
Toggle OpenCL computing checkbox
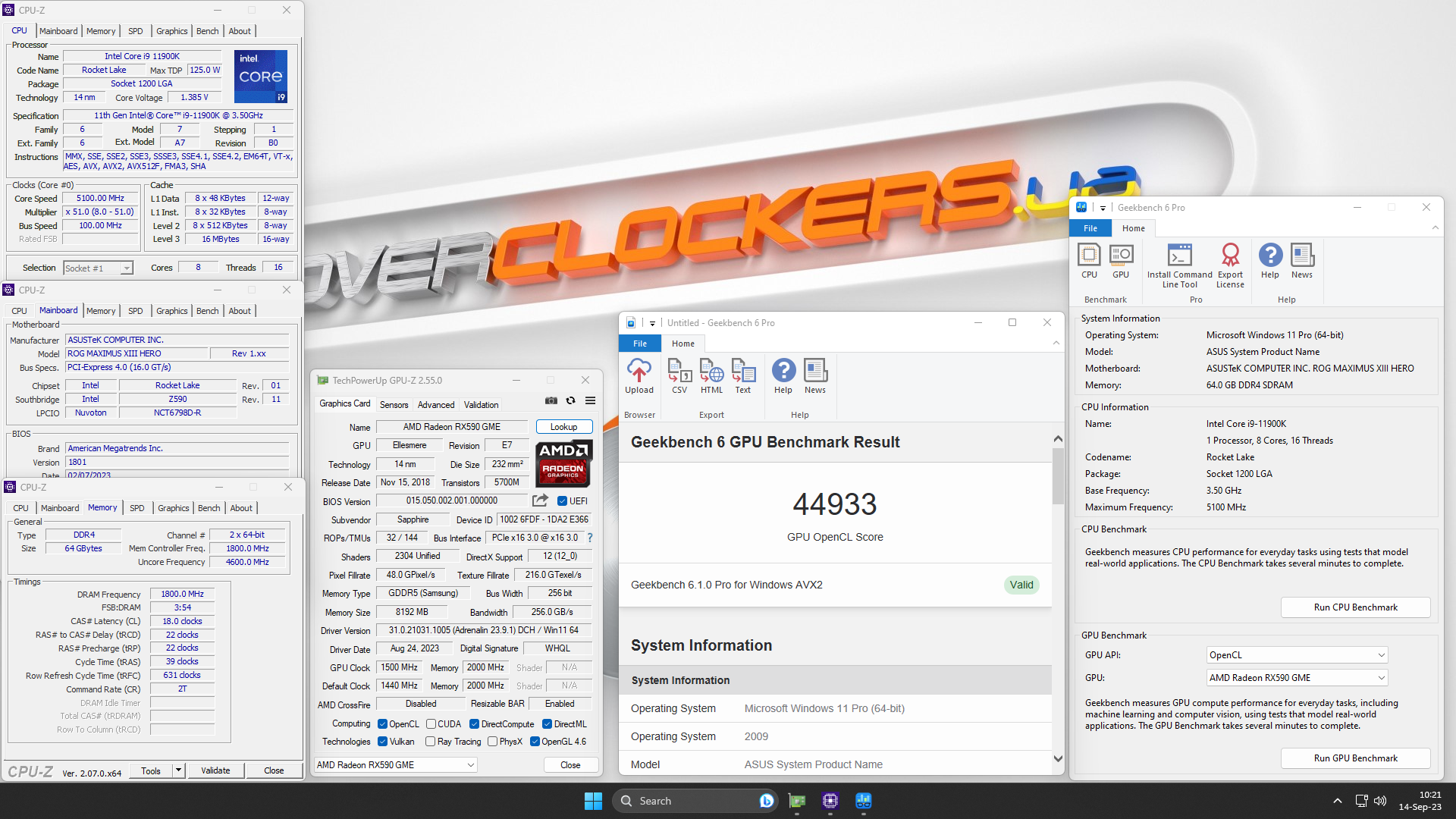(x=382, y=724)
